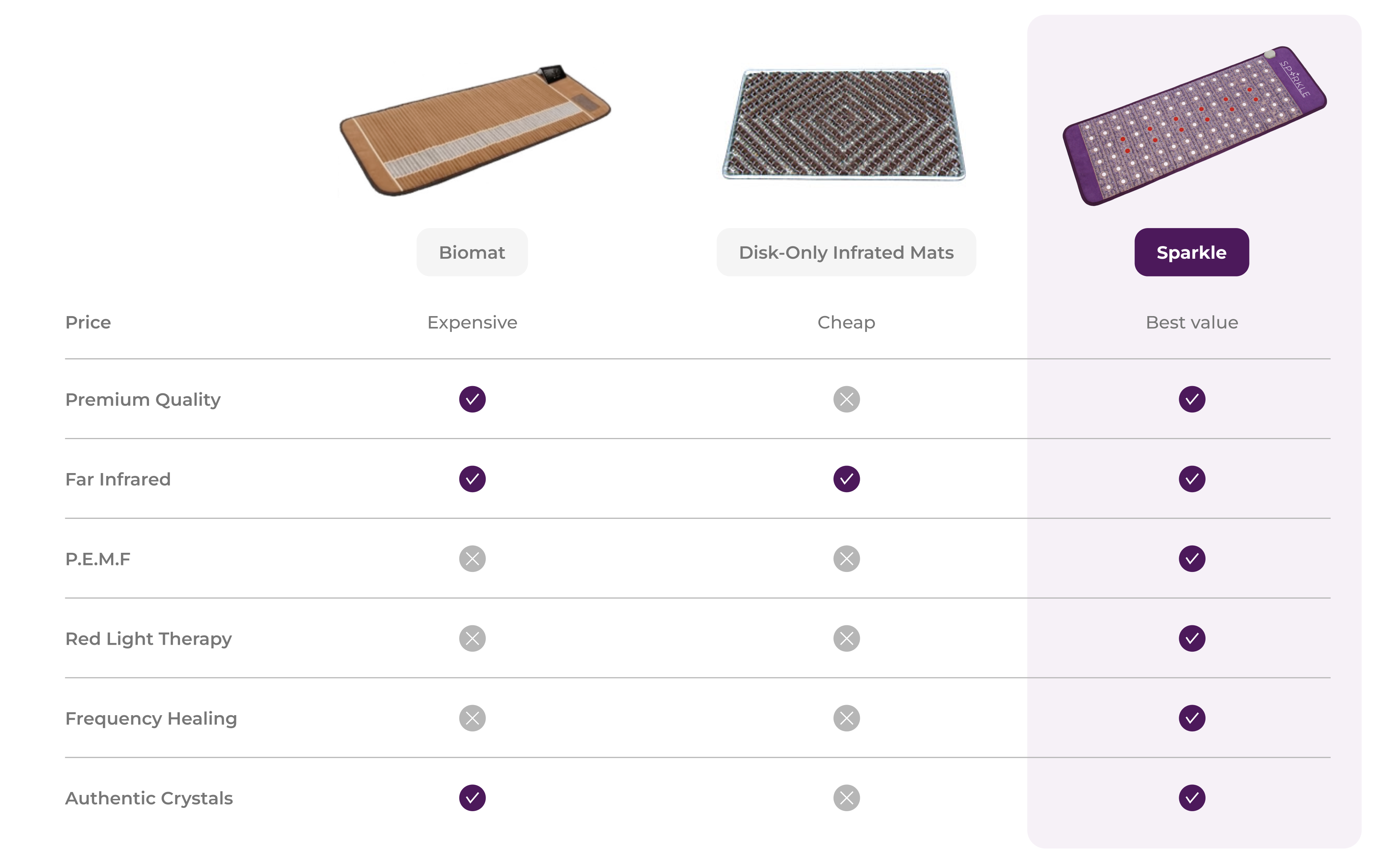The width and height of the screenshot is (1400, 866).
Task: Click Disk-Only mats' Frequency Healing cross icon
Action: pos(846,718)
